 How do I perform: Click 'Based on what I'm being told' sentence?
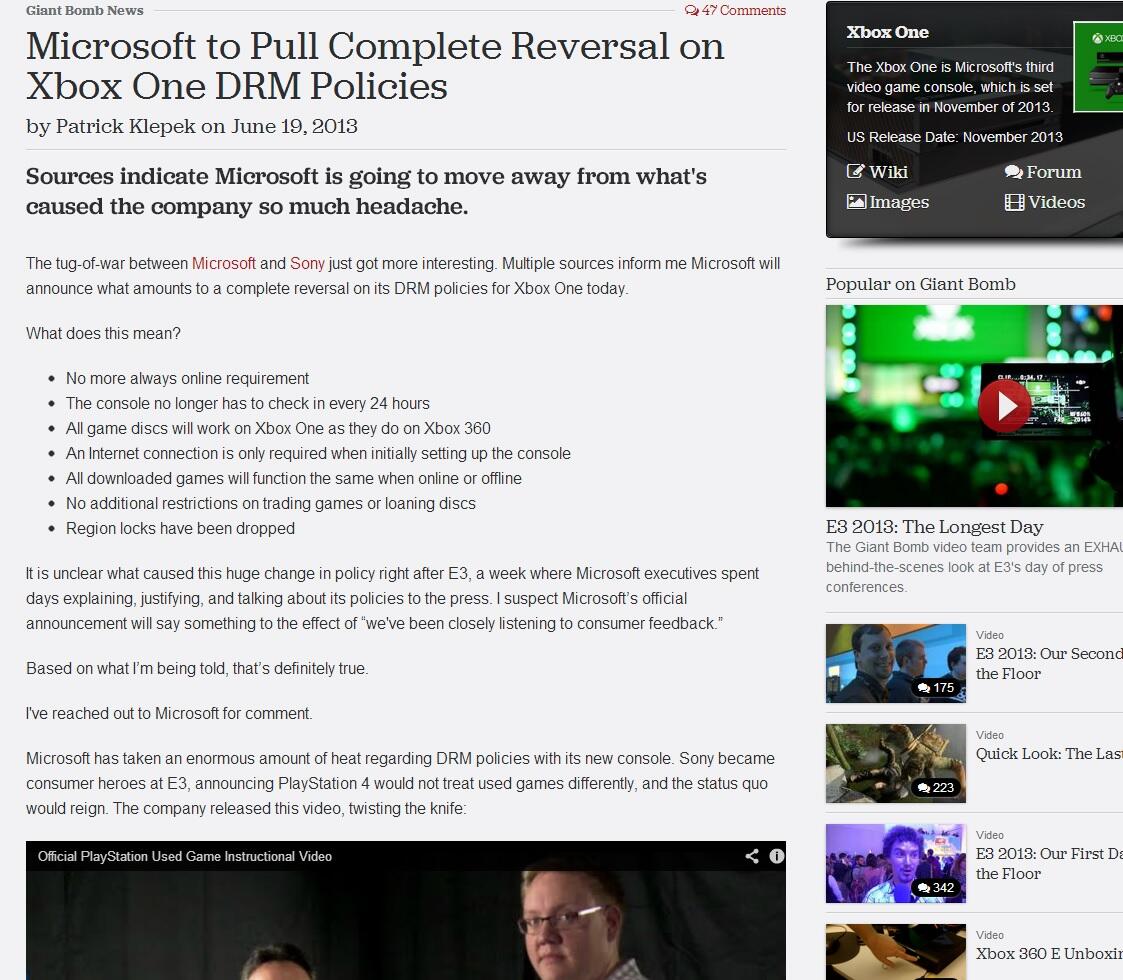(x=197, y=668)
